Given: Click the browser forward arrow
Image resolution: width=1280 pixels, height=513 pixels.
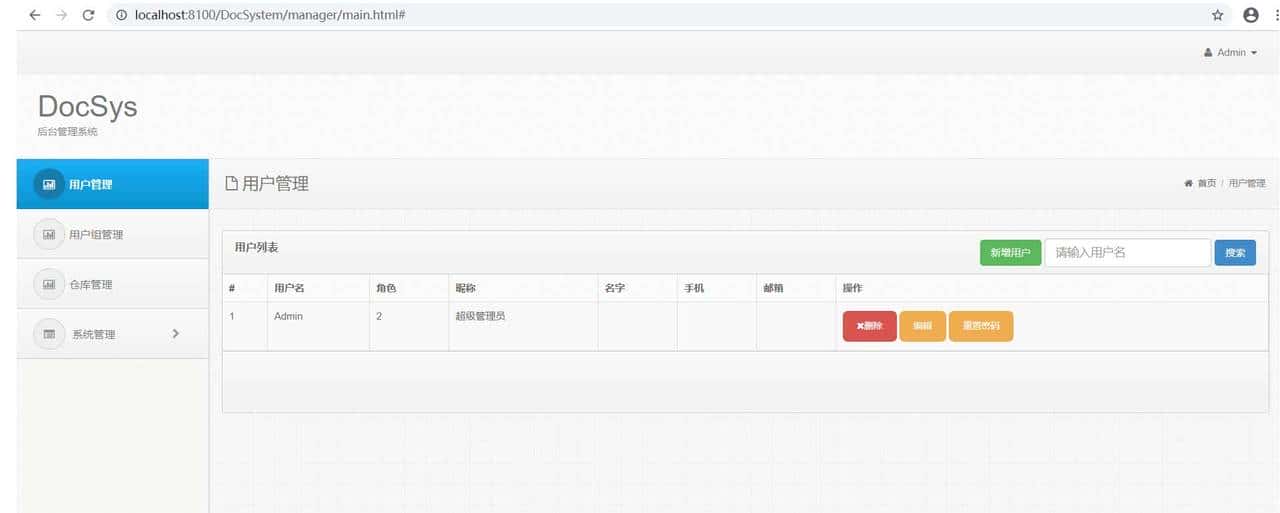Looking at the screenshot, I should 61,15.
